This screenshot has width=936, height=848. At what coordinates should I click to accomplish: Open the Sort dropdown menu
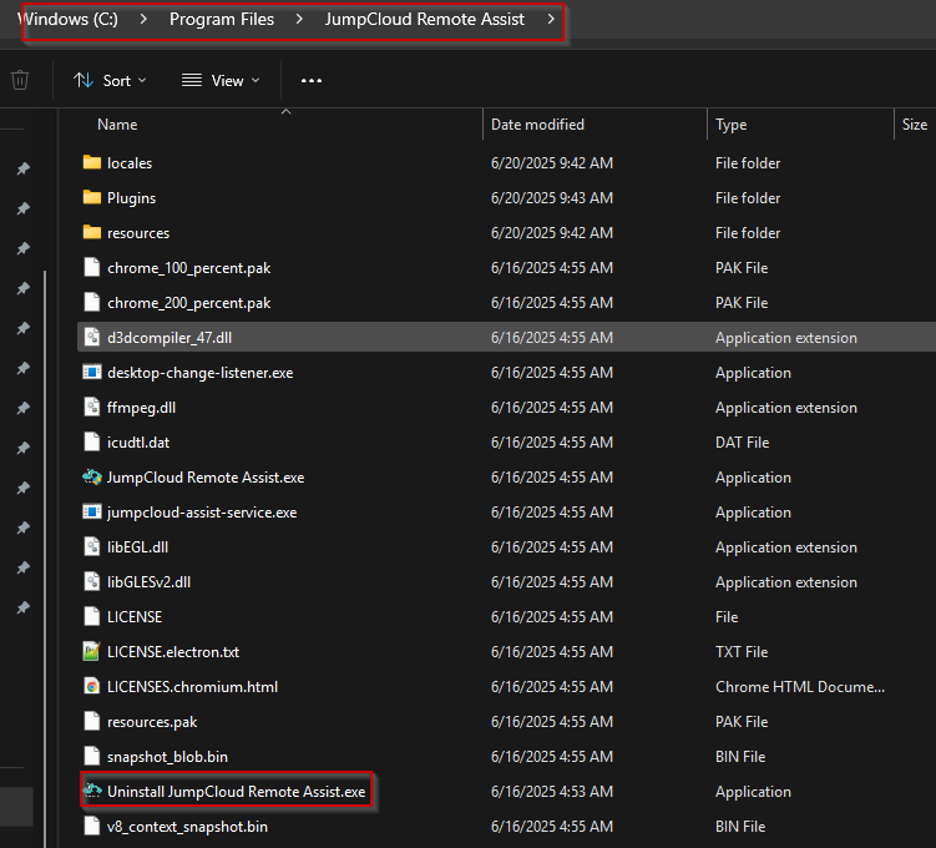110,80
